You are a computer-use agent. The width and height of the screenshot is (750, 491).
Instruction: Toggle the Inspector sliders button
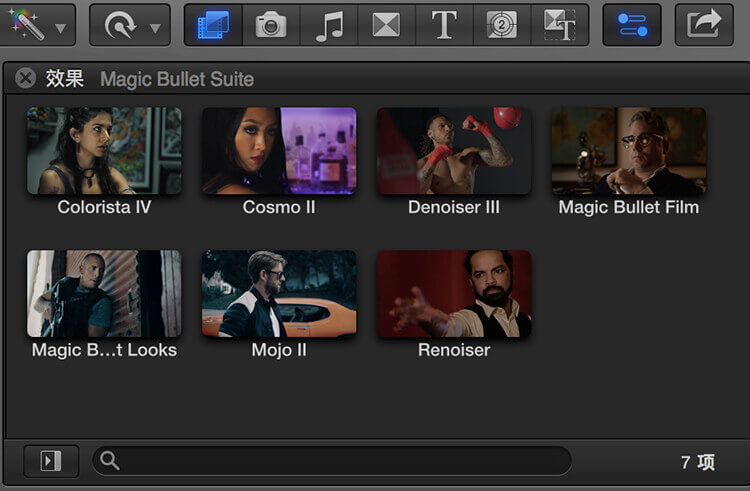632,25
